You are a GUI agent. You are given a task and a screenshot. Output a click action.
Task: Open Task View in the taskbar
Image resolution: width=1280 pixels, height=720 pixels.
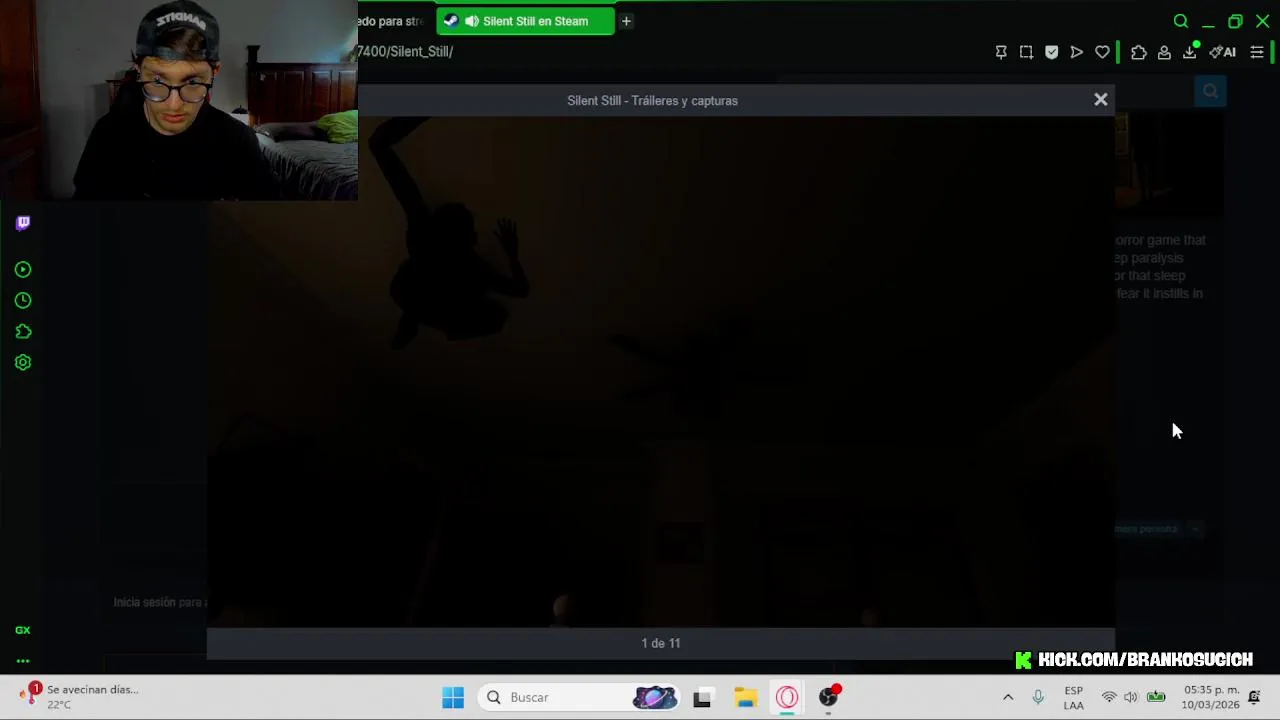click(x=702, y=697)
